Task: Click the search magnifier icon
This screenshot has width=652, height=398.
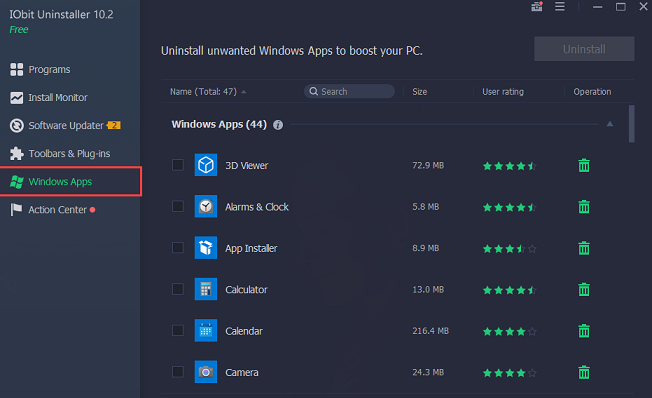Action: tap(314, 91)
